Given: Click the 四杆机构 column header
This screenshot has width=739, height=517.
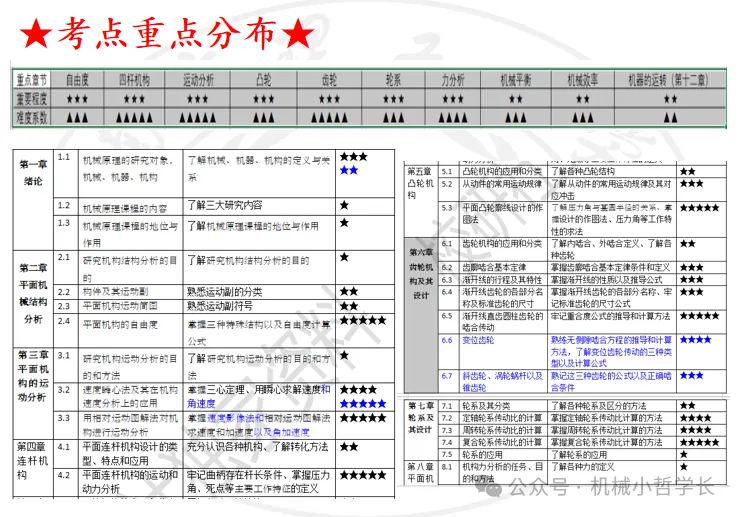Looking at the screenshot, I should click(x=134, y=80).
